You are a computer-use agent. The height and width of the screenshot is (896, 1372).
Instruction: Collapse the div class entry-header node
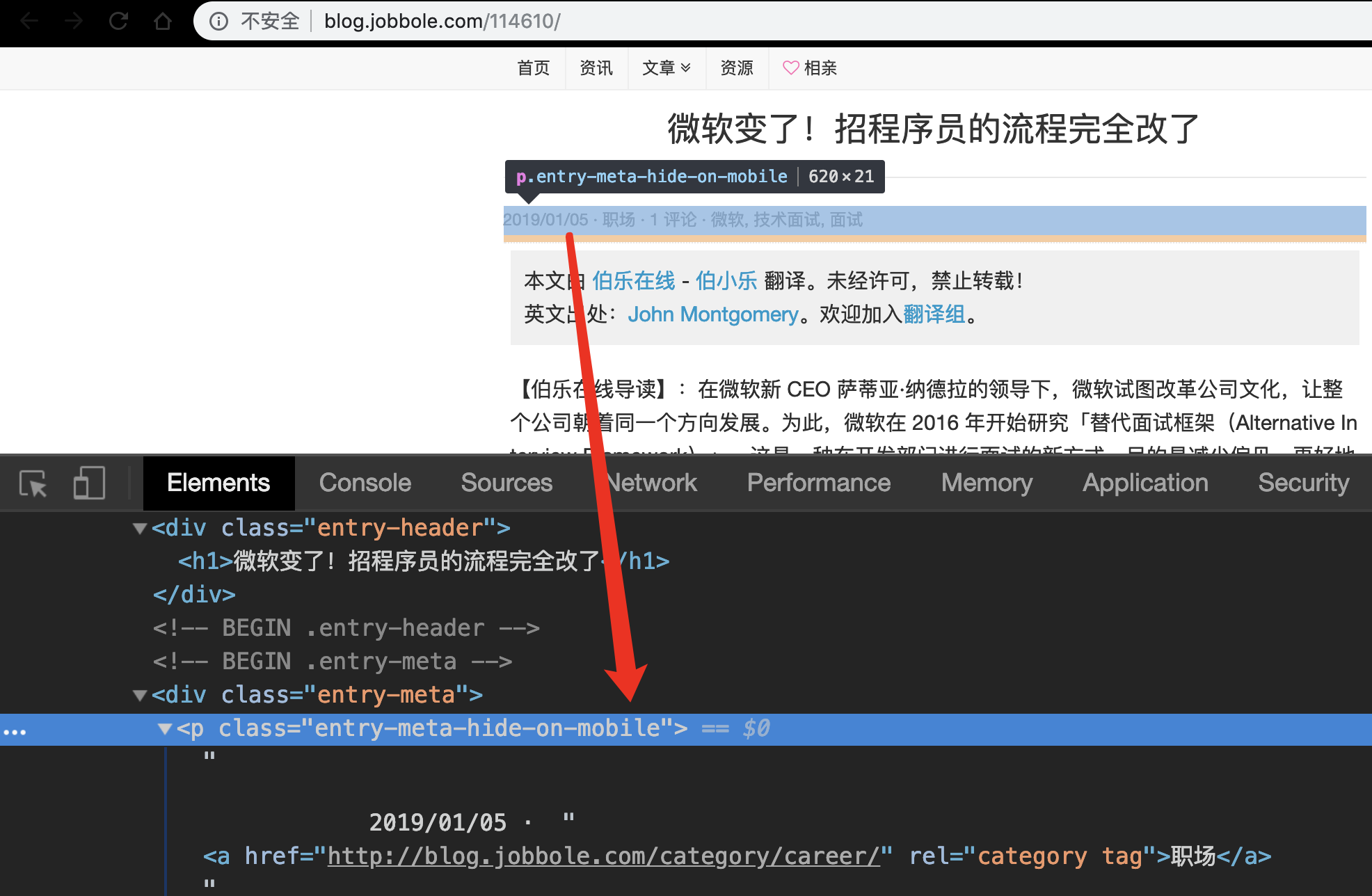(x=140, y=528)
